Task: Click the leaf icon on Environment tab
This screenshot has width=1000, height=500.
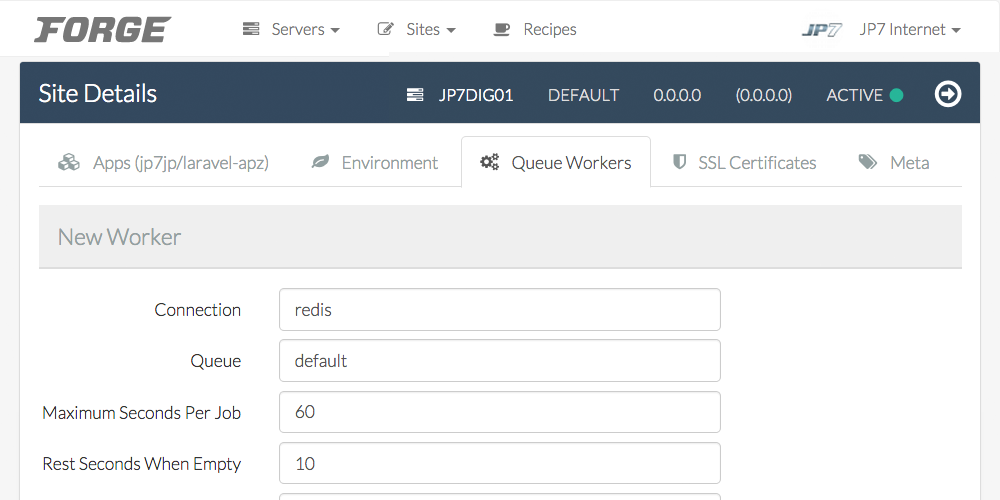Action: [x=320, y=162]
